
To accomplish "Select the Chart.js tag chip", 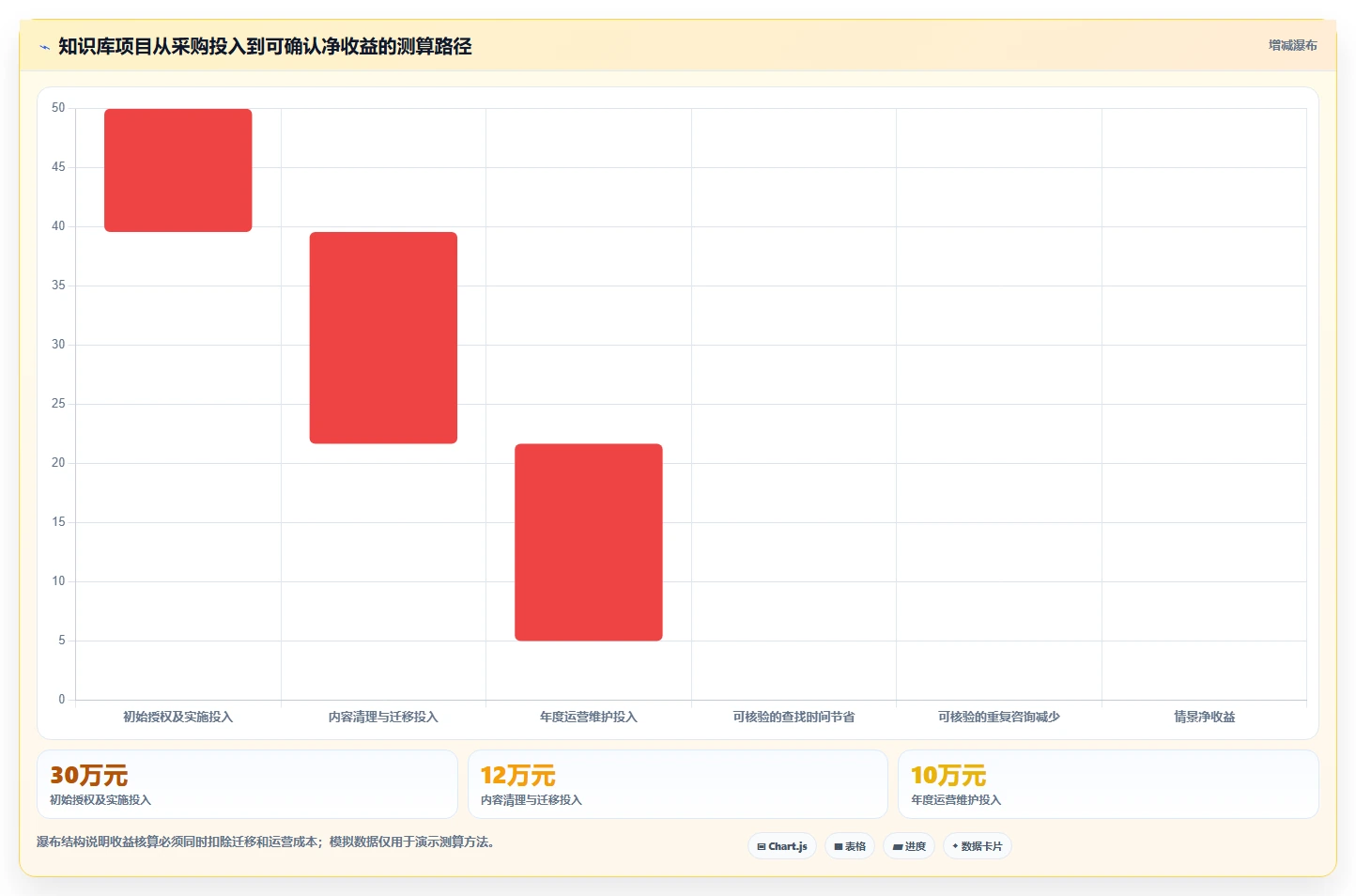I will [x=782, y=846].
